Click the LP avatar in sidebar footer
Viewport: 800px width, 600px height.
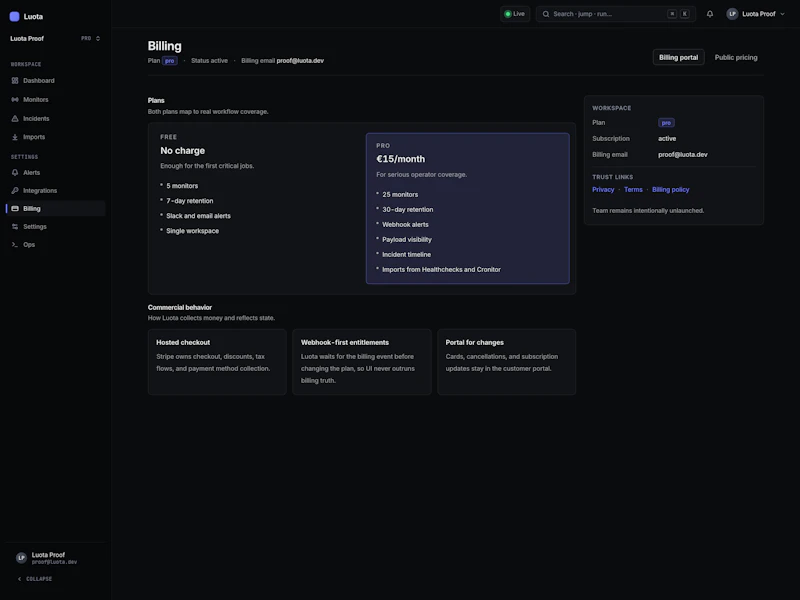21,558
